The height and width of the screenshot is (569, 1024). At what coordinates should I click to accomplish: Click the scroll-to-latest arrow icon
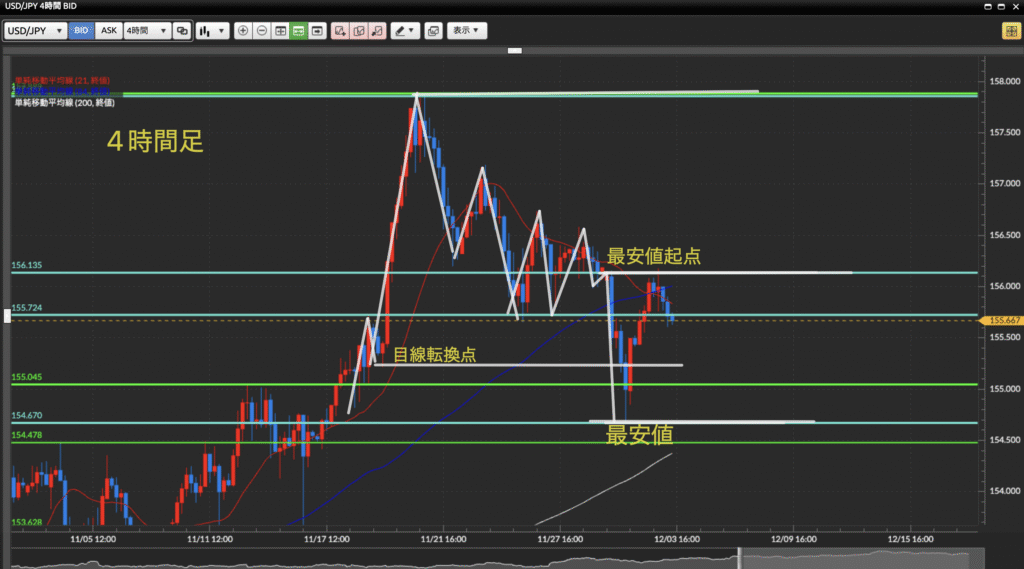point(317,31)
